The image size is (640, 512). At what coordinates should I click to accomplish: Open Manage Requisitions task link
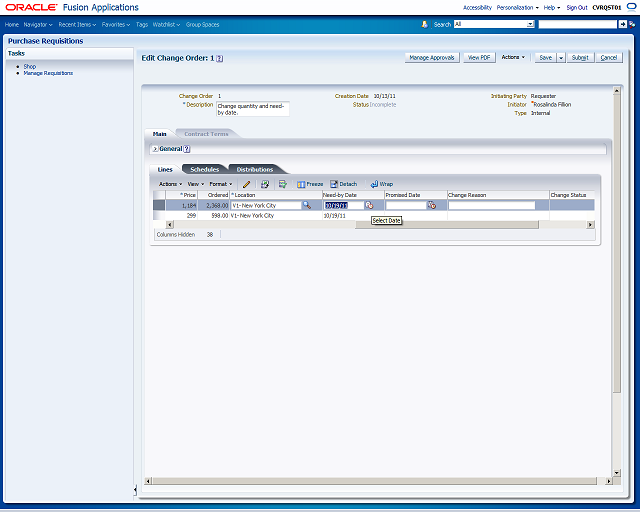(48, 73)
